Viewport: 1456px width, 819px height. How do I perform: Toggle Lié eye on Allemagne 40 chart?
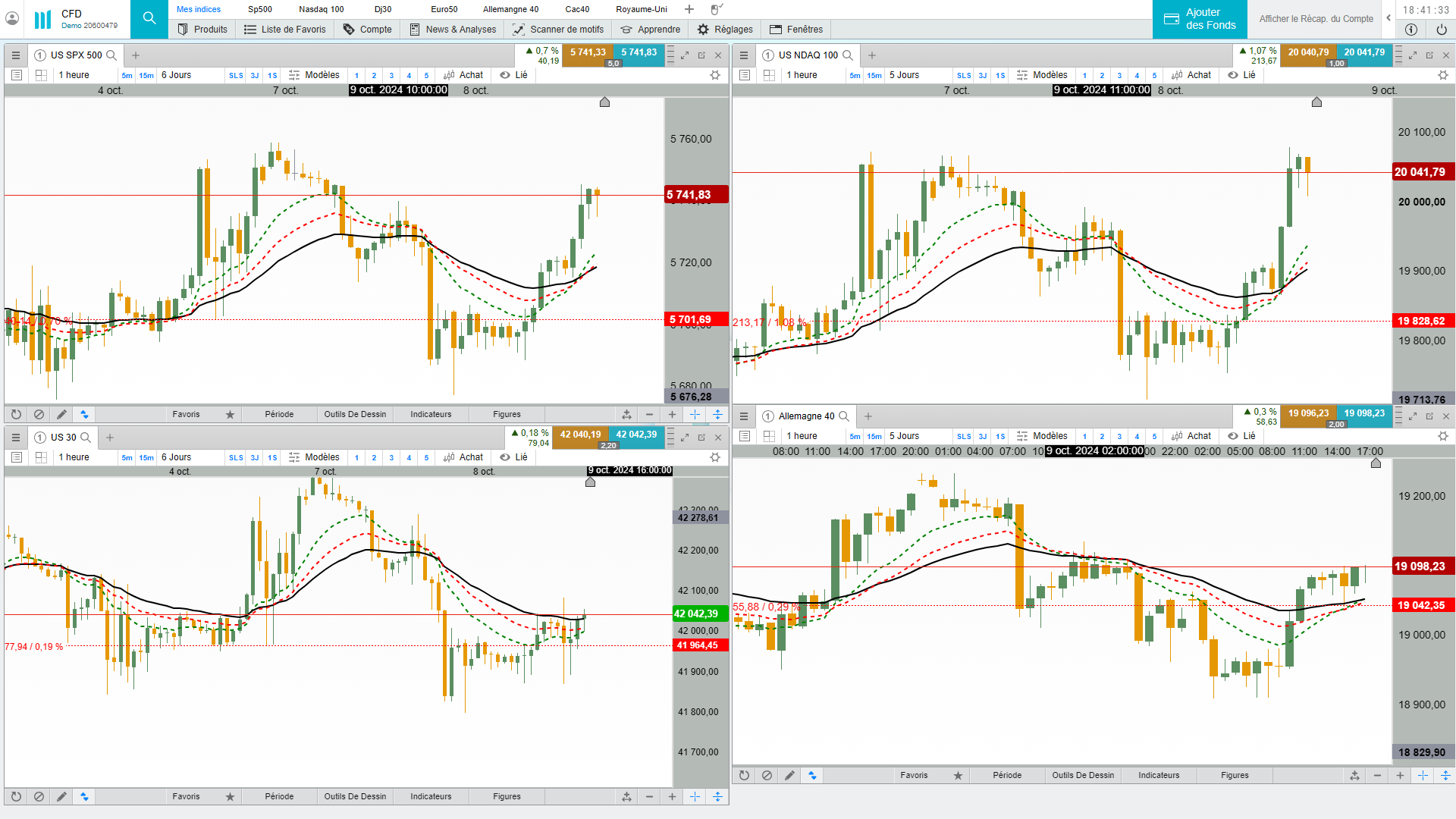point(1233,436)
